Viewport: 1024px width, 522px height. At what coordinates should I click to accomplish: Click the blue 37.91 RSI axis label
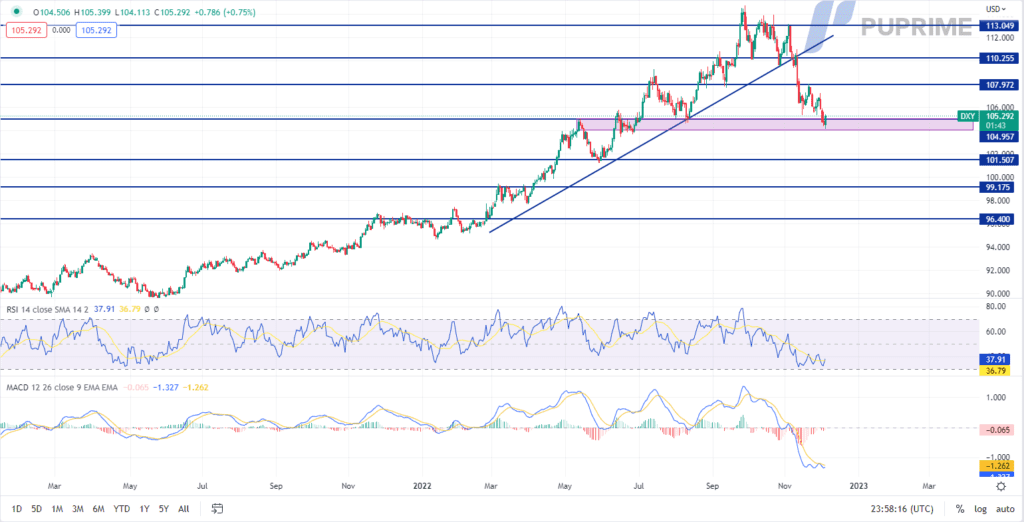[997, 359]
